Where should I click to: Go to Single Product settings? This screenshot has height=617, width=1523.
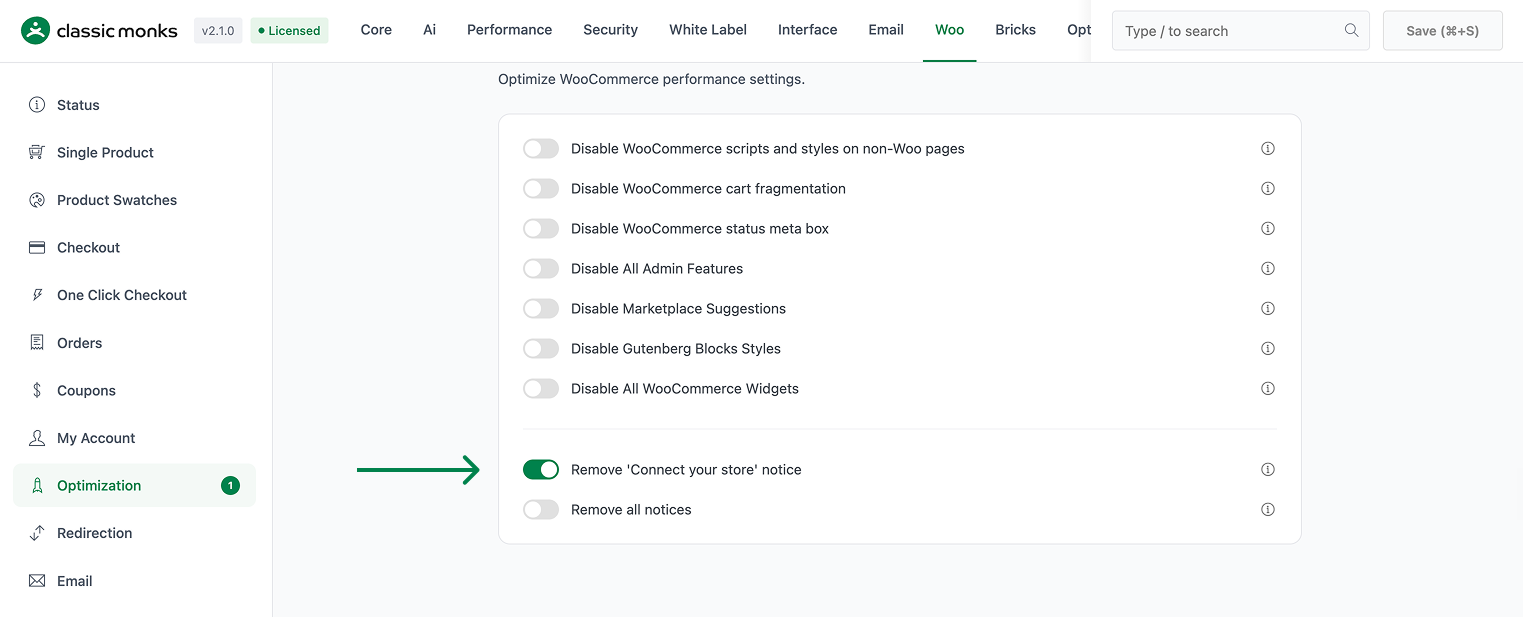134,152
